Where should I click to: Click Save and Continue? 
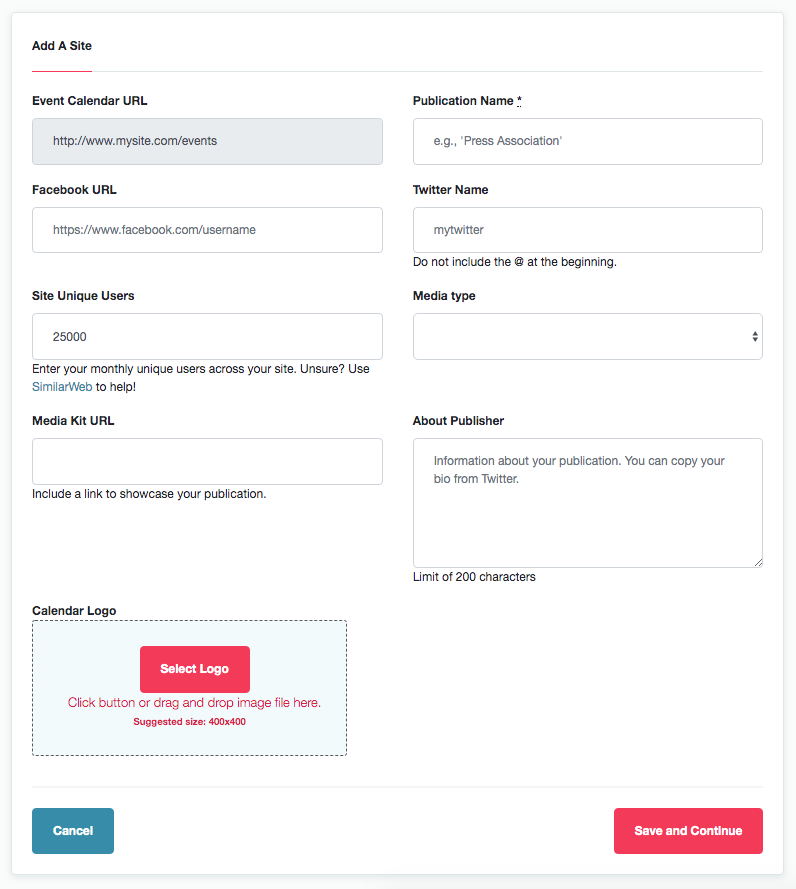click(x=688, y=831)
